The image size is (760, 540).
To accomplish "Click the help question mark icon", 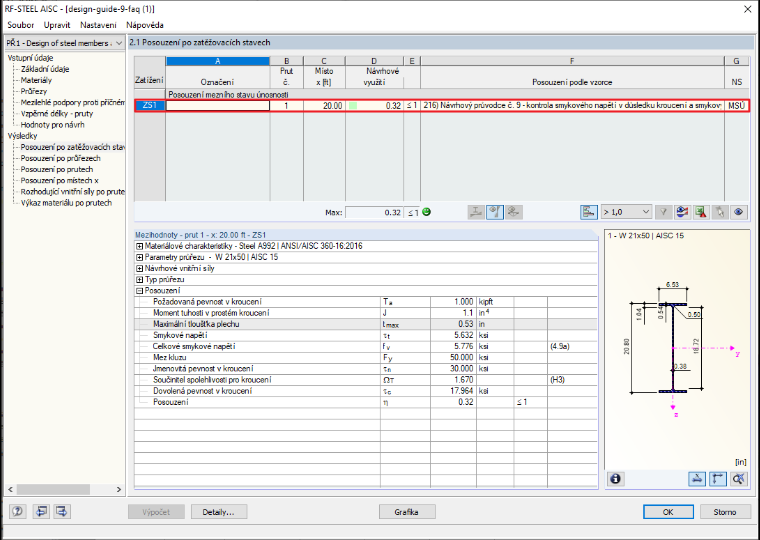I will coord(18,511).
